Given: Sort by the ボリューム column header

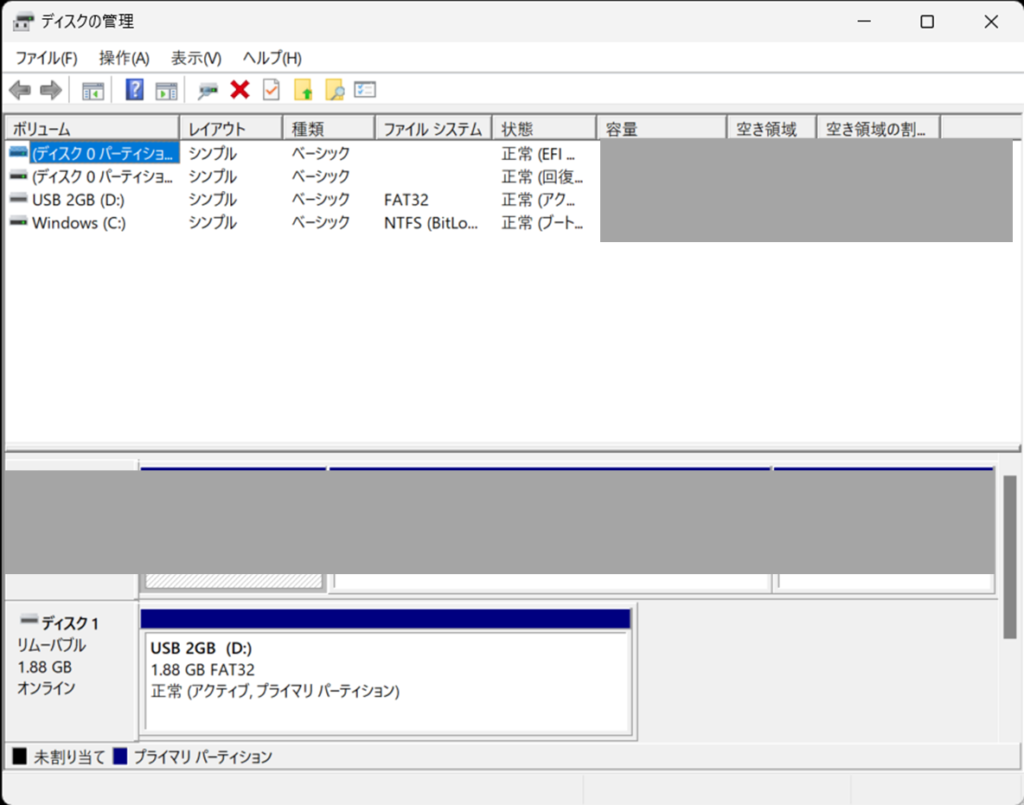Looking at the screenshot, I should (92, 129).
